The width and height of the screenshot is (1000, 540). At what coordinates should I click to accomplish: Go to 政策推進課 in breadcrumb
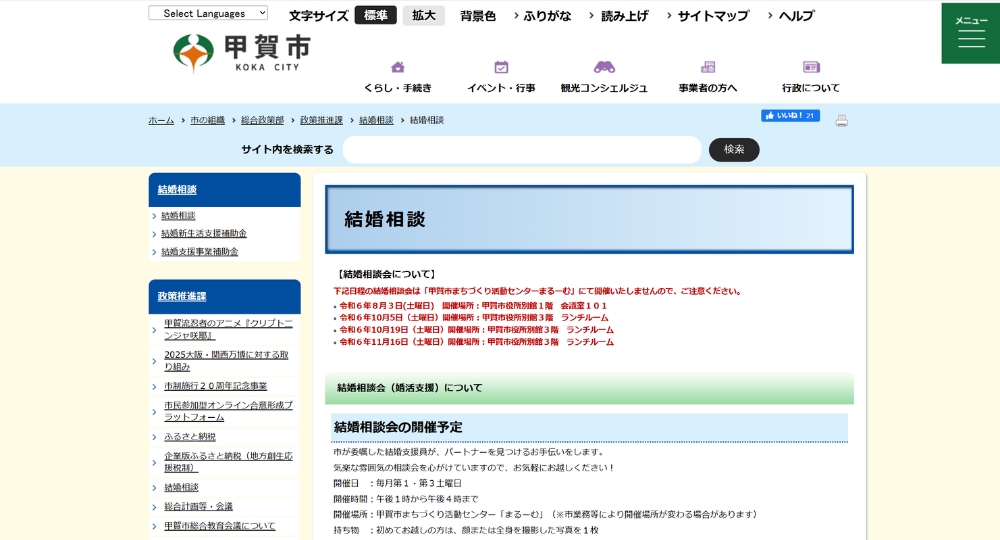[321, 120]
